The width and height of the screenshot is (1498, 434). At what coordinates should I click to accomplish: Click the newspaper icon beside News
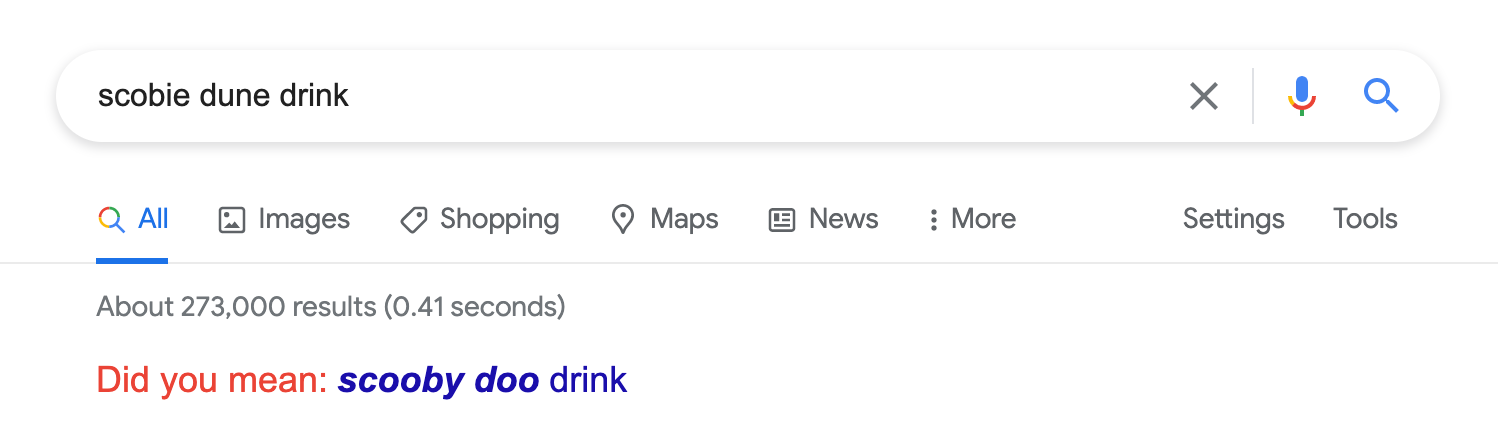tap(782, 220)
